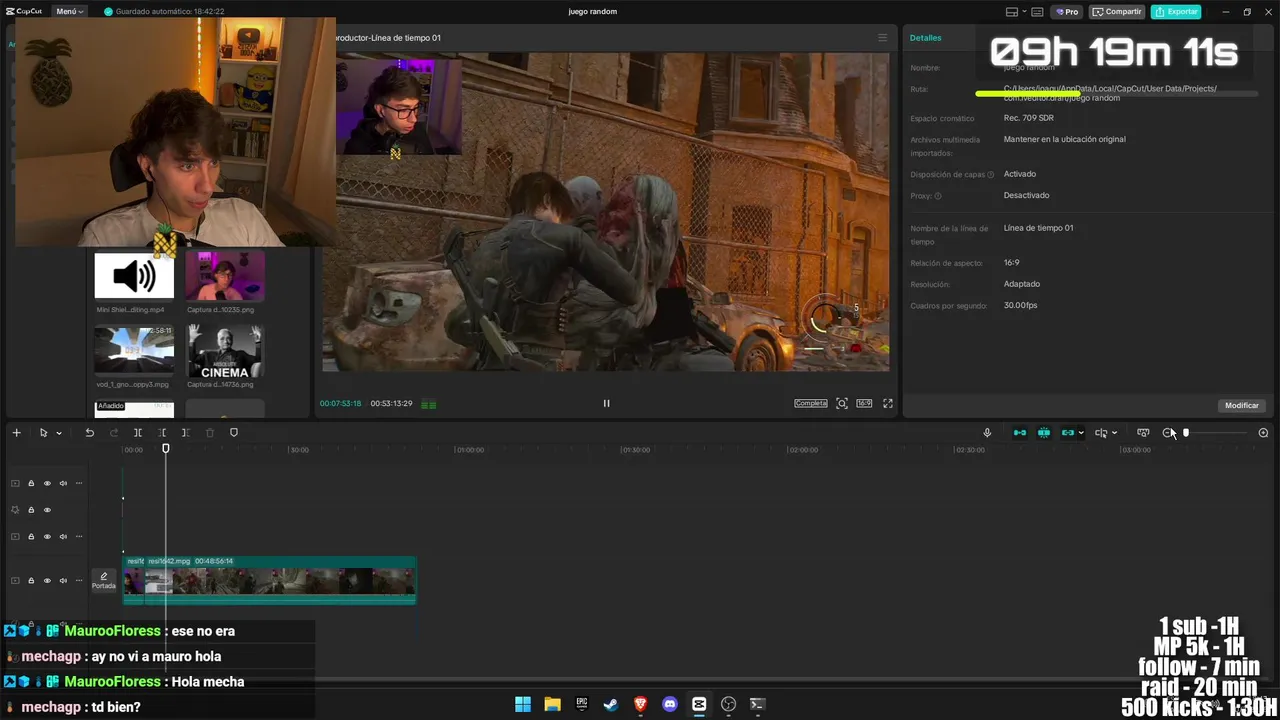This screenshot has height=720, width=1280.
Task: Select the Captura d...10235.png thumbnail
Action: click(225, 276)
